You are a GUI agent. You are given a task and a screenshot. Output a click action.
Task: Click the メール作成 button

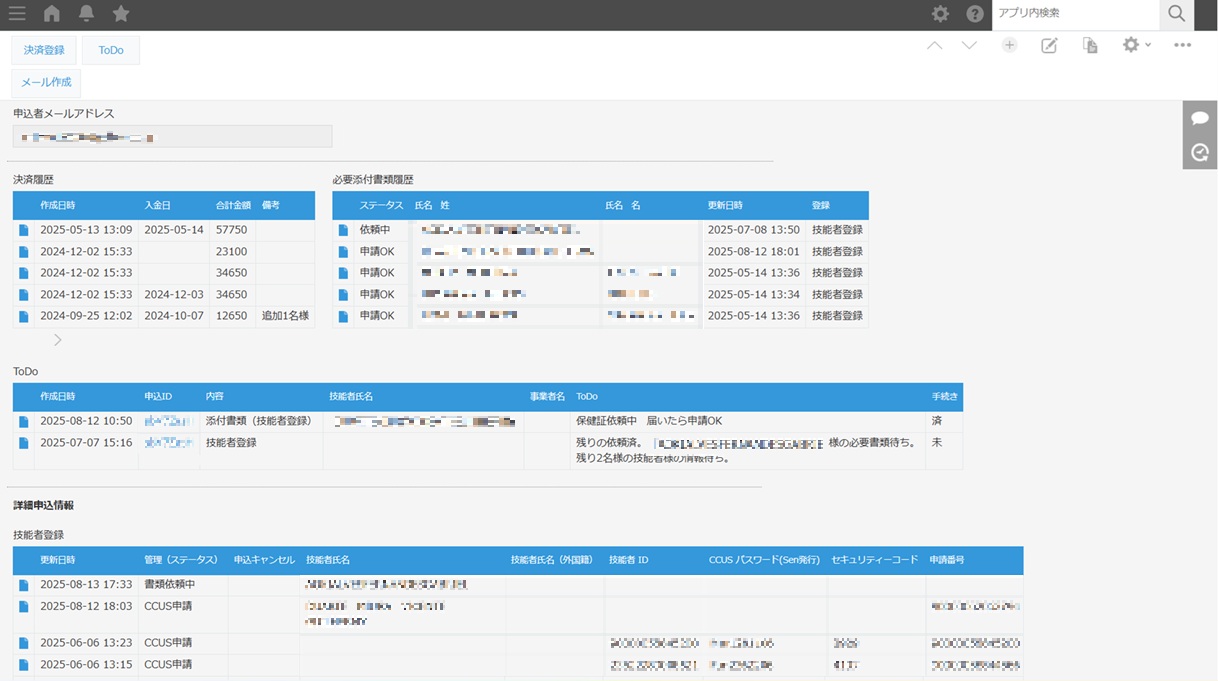[46, 83]
